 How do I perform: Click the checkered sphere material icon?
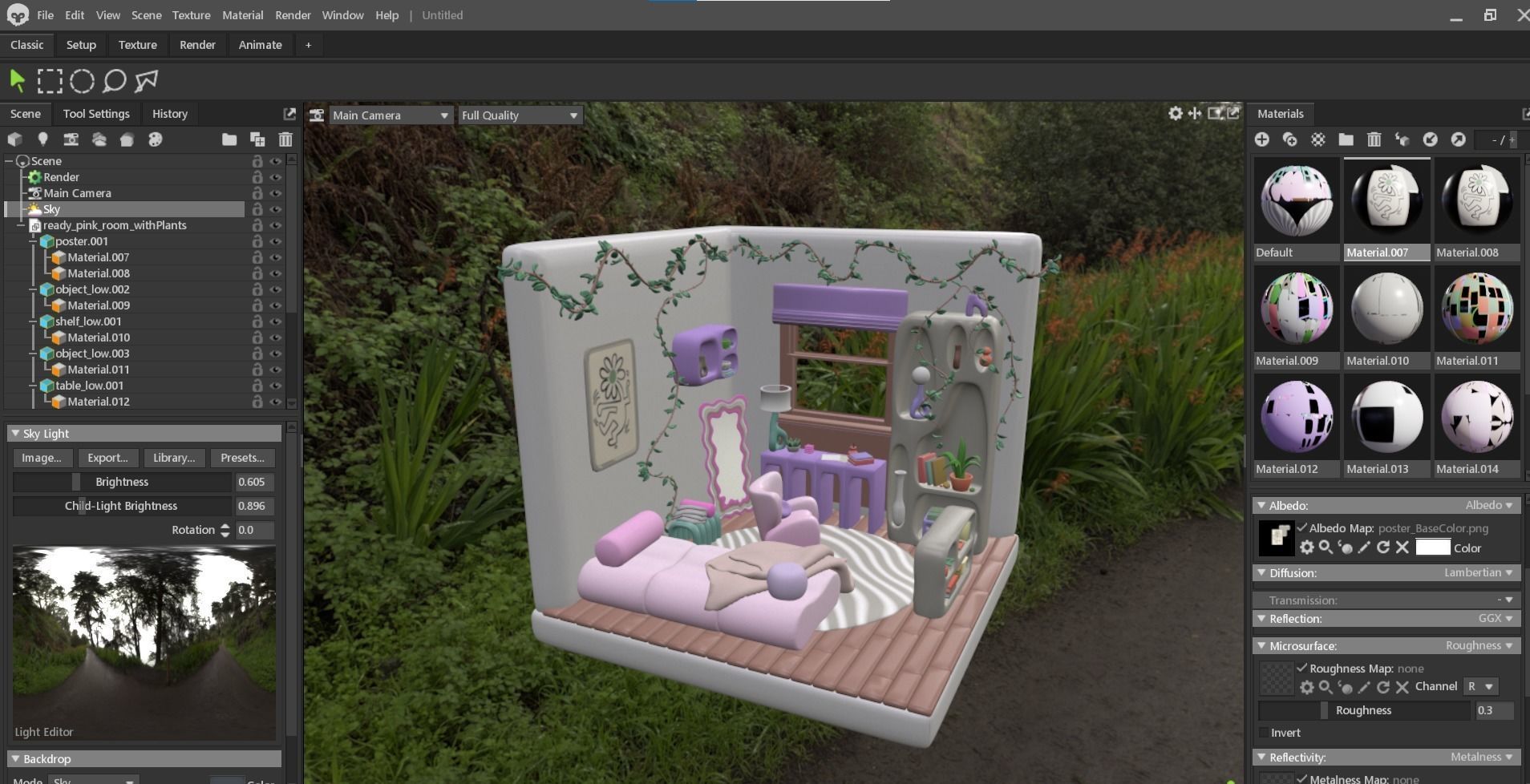pyautogui.click(x=1317, y=139)
